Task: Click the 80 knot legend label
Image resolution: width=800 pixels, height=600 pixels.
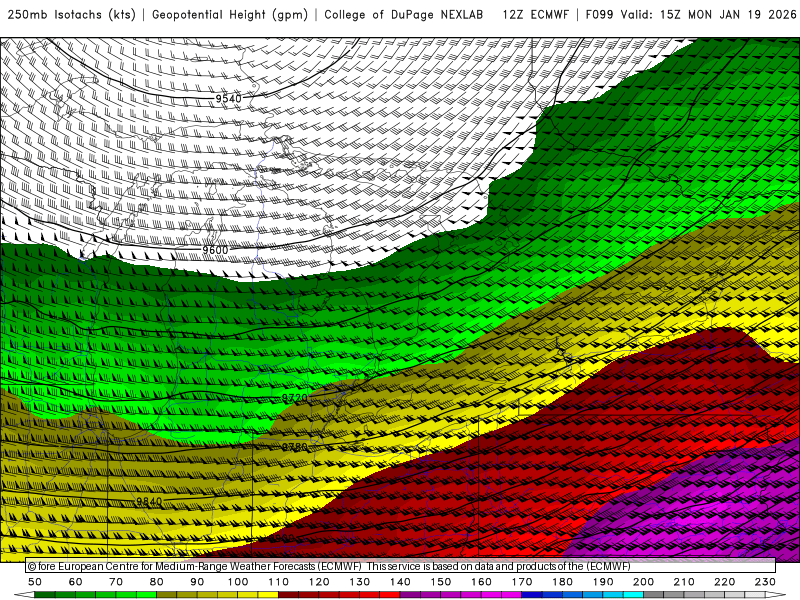Action: click(x=157, y=582)
